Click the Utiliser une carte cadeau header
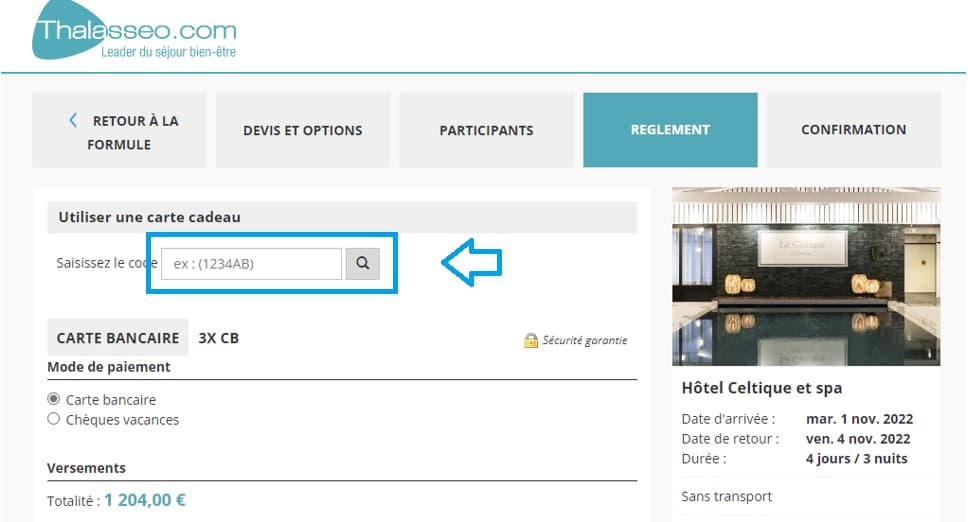Screen dimensions: 968x522 (x=149, y=217)
